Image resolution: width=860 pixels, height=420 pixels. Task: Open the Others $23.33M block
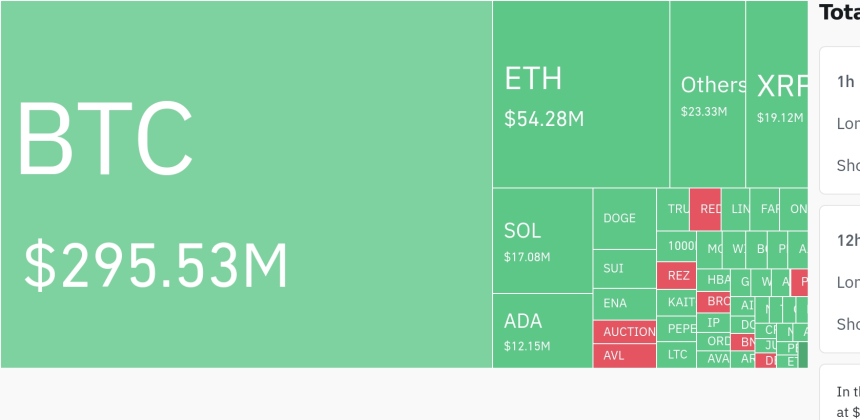(707, 95)
